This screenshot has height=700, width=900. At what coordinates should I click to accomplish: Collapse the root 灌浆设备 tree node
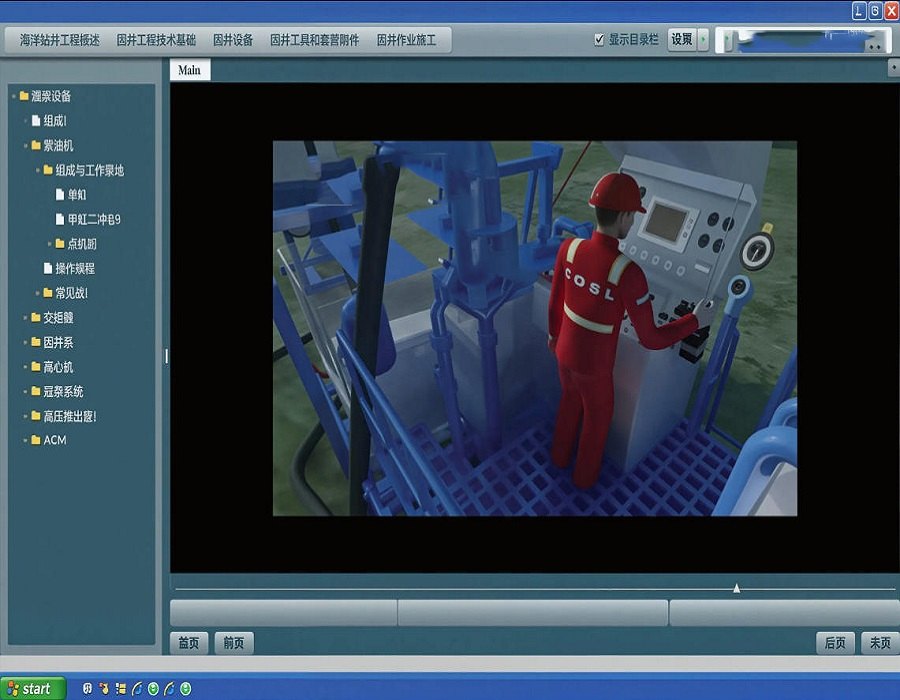coord(13,96)
